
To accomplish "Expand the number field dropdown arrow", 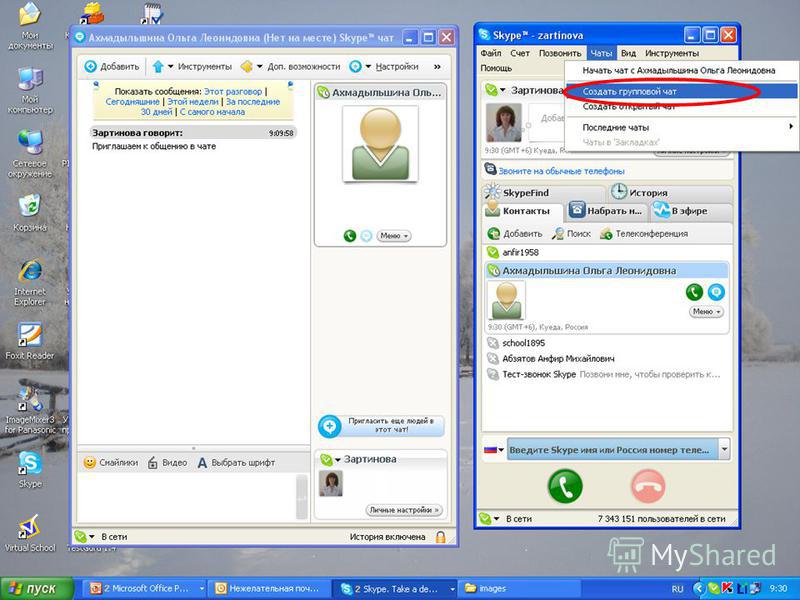I will click(724, 450).
